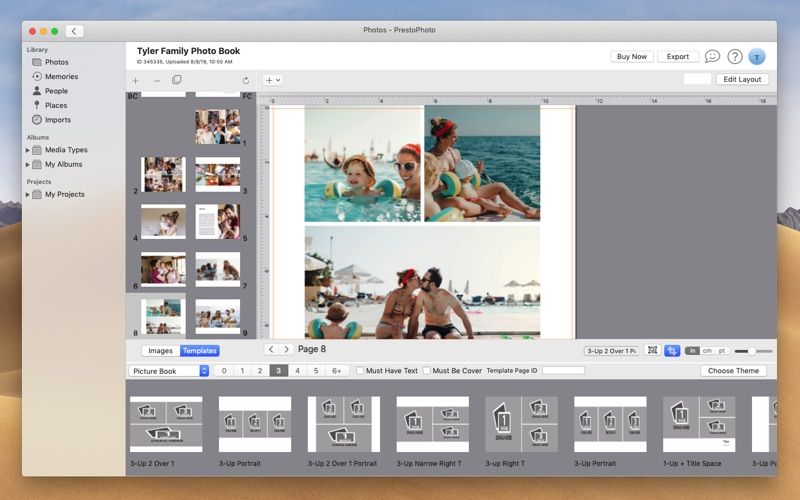This screenshot has width=800, height=500.
Task: Select the beach kiss photo on the canvas
Action: click(422, 283)
